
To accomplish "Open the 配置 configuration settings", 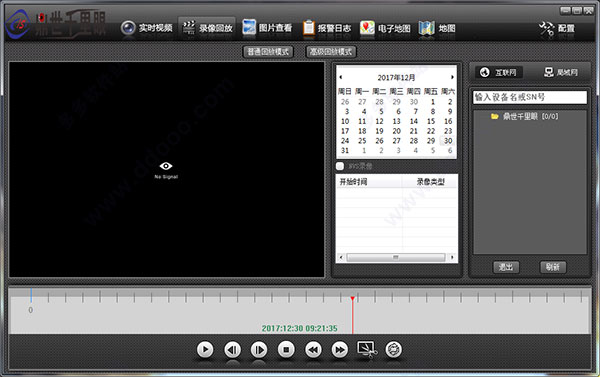I will 557,28.
